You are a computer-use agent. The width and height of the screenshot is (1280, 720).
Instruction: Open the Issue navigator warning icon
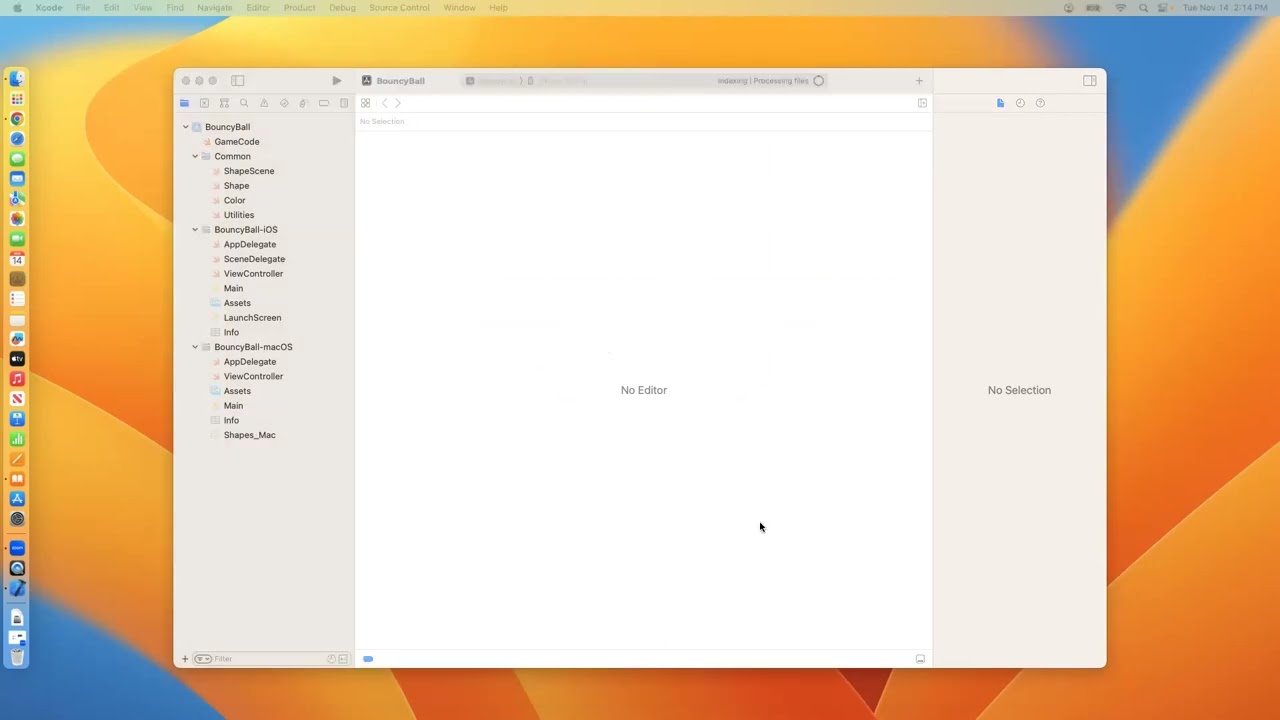[264, 103]
